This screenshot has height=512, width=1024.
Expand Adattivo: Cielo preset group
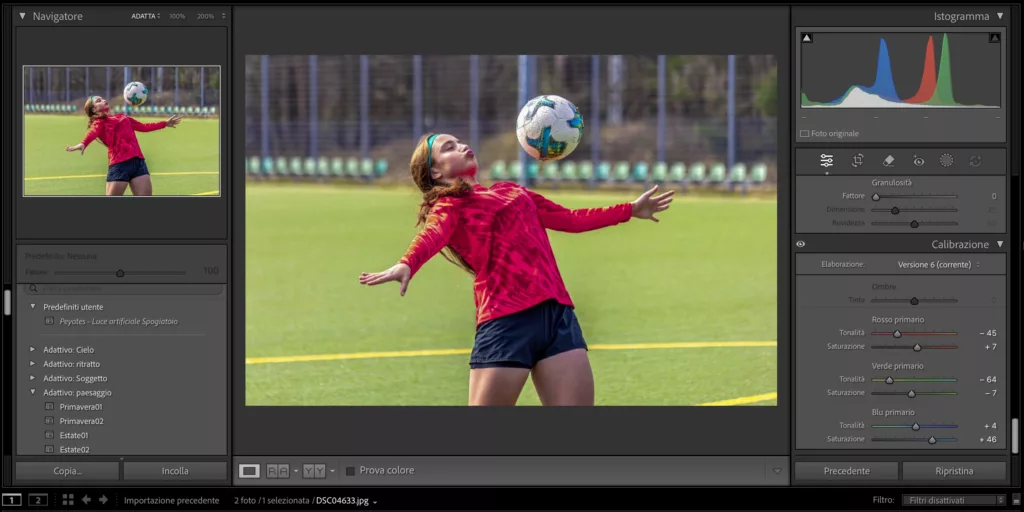pyautogui.click(x=33, y=349)
